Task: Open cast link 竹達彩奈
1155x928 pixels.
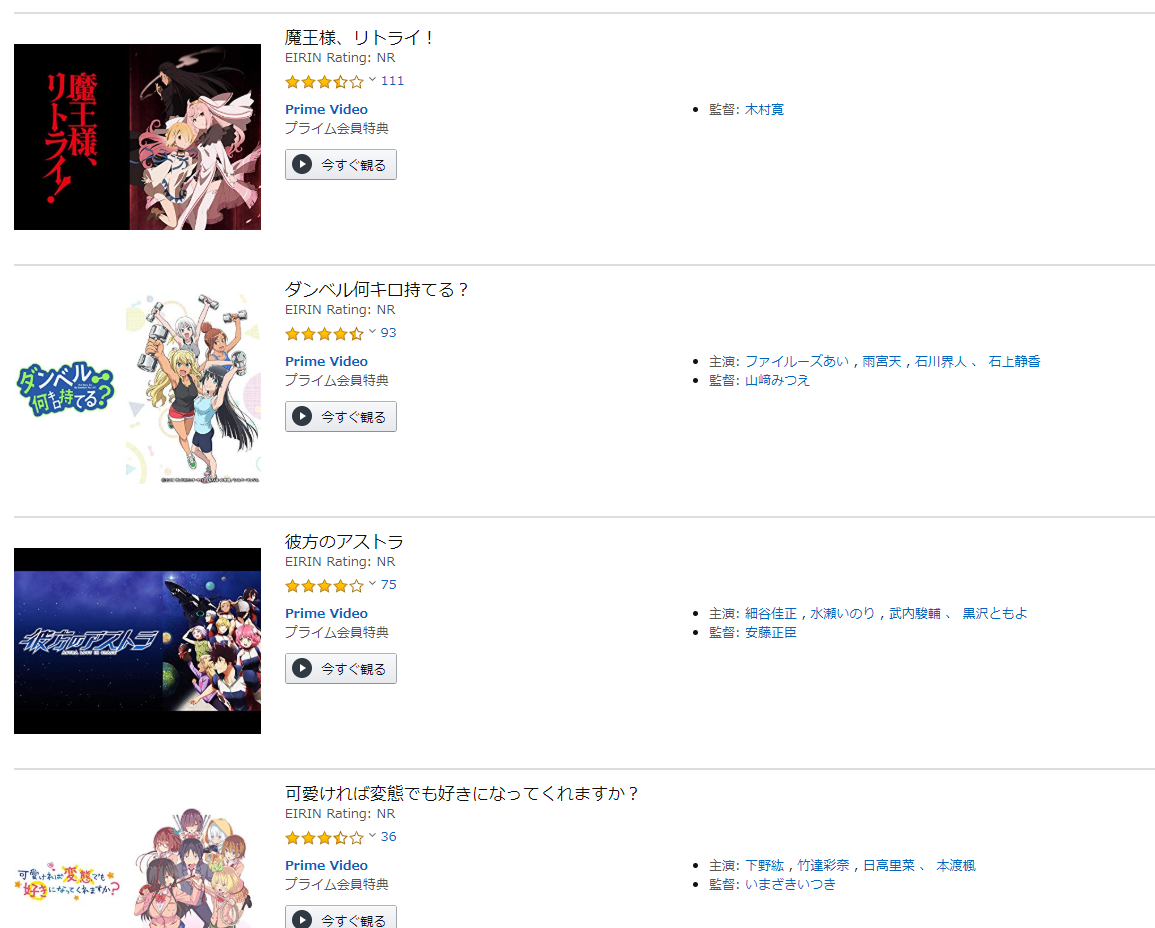Action: click(x=823, y=865)
